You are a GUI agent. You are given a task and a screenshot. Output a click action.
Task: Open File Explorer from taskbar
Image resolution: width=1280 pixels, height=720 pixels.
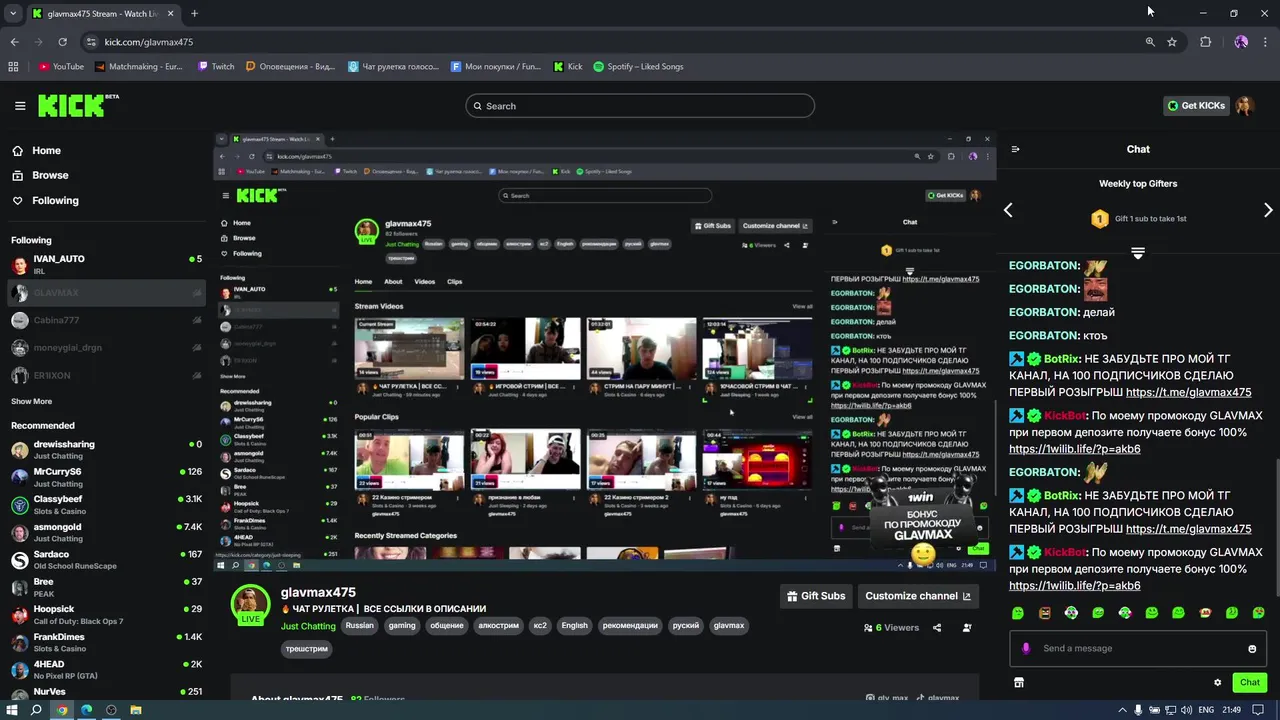click(x=136, y=710)
